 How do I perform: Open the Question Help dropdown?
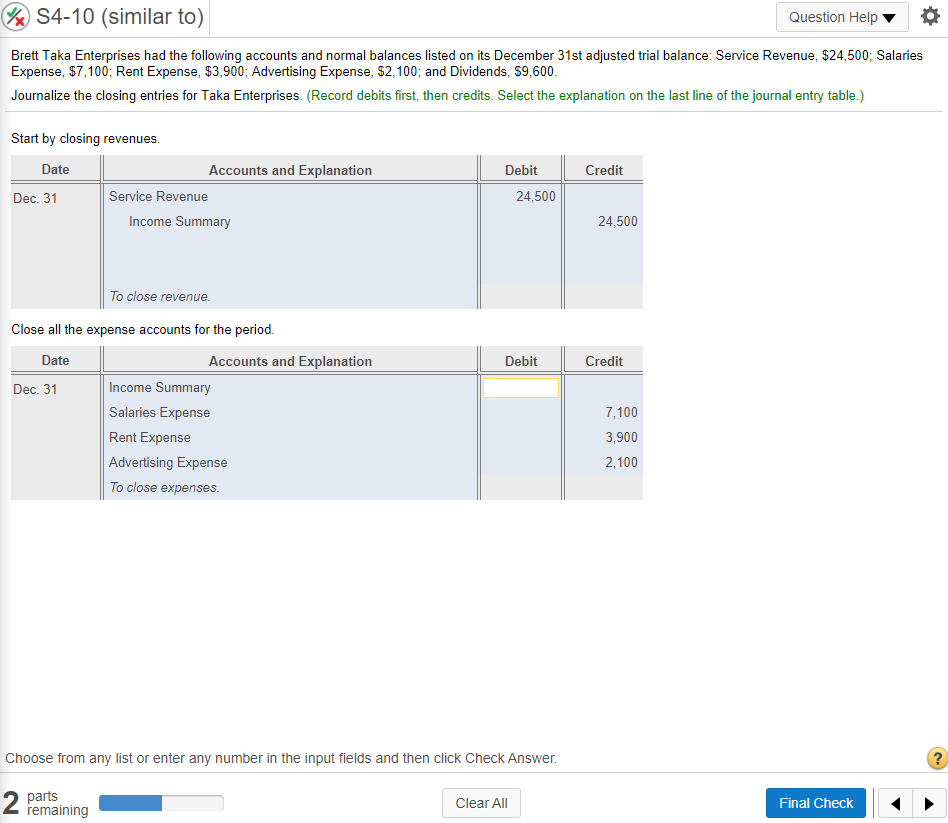(842, 17)
